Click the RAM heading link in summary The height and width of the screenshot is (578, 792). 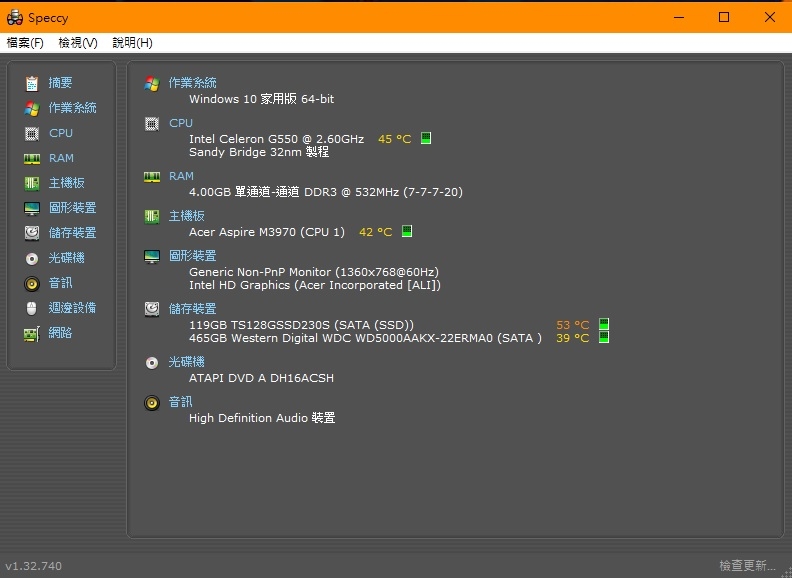pyautogui.click(x=181, y=176)
